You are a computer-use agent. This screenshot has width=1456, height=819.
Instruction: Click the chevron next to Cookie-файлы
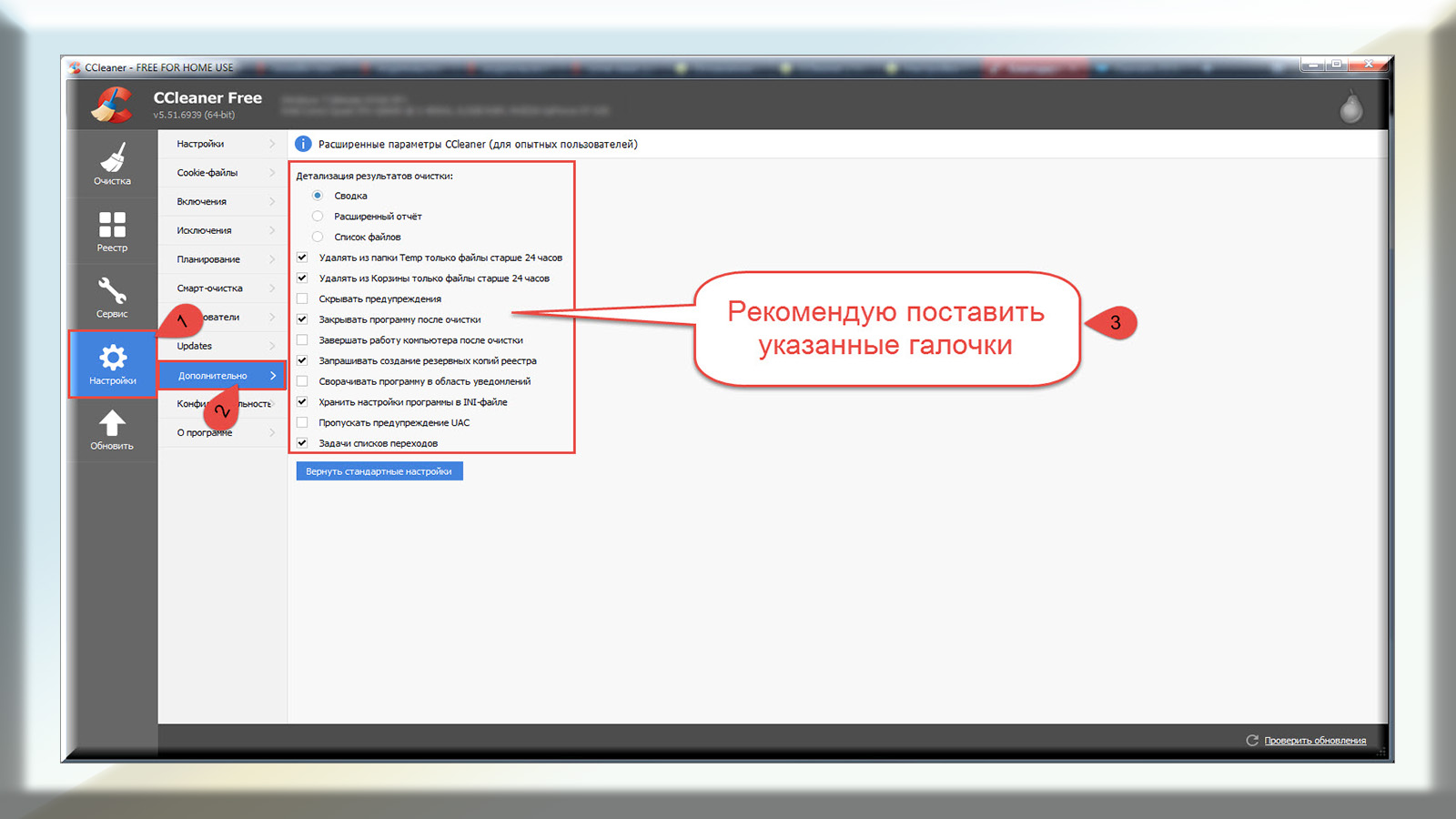pos(272,173)
